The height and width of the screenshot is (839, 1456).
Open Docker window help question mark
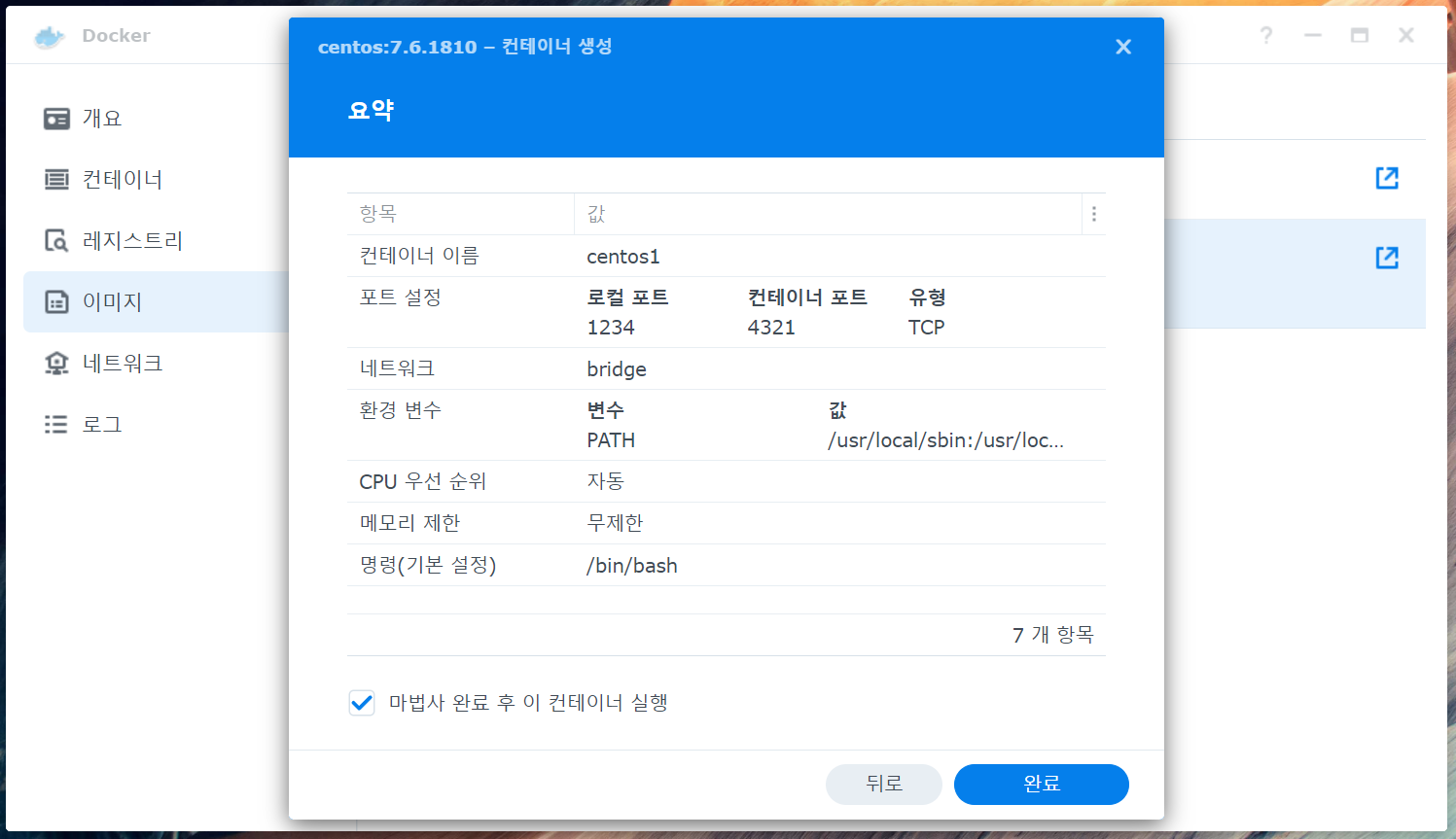click(x=1266, y=36)
